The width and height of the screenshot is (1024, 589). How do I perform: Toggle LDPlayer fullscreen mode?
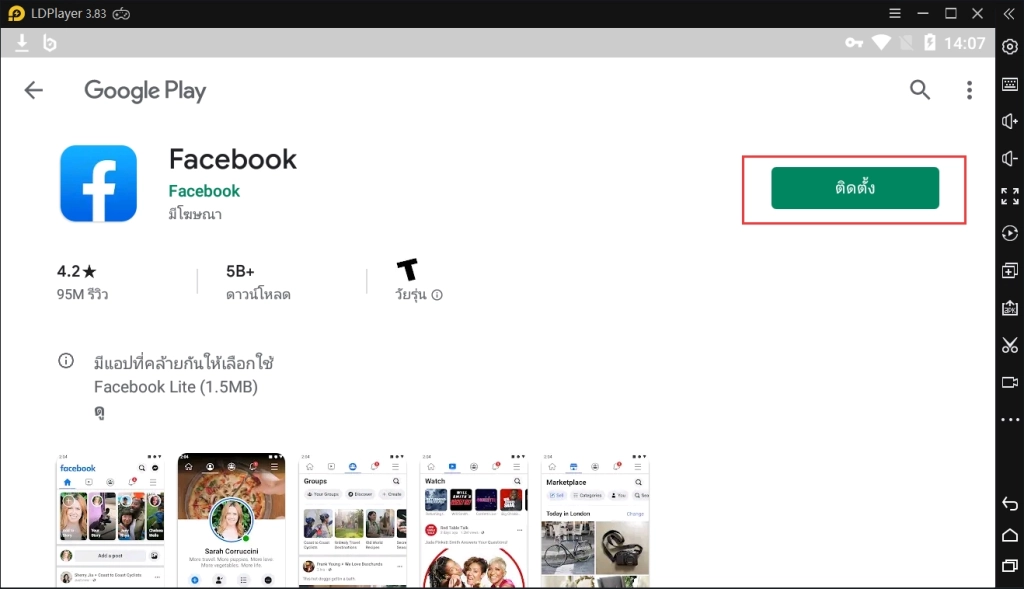1010,196
